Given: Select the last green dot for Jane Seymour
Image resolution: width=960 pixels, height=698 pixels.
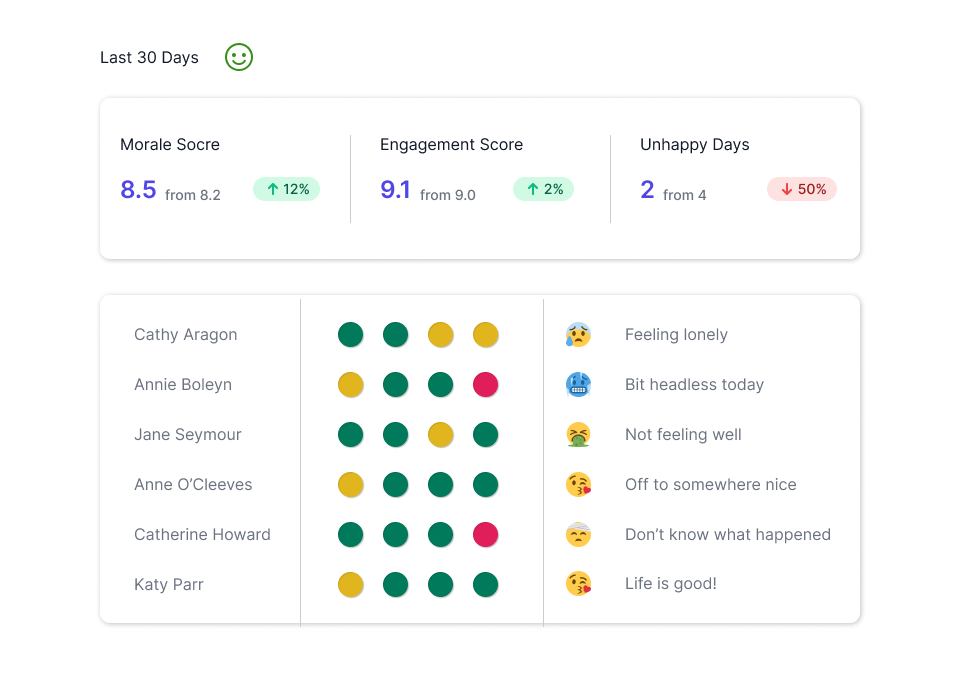Looking at the screenshot, I should point(486,435).
